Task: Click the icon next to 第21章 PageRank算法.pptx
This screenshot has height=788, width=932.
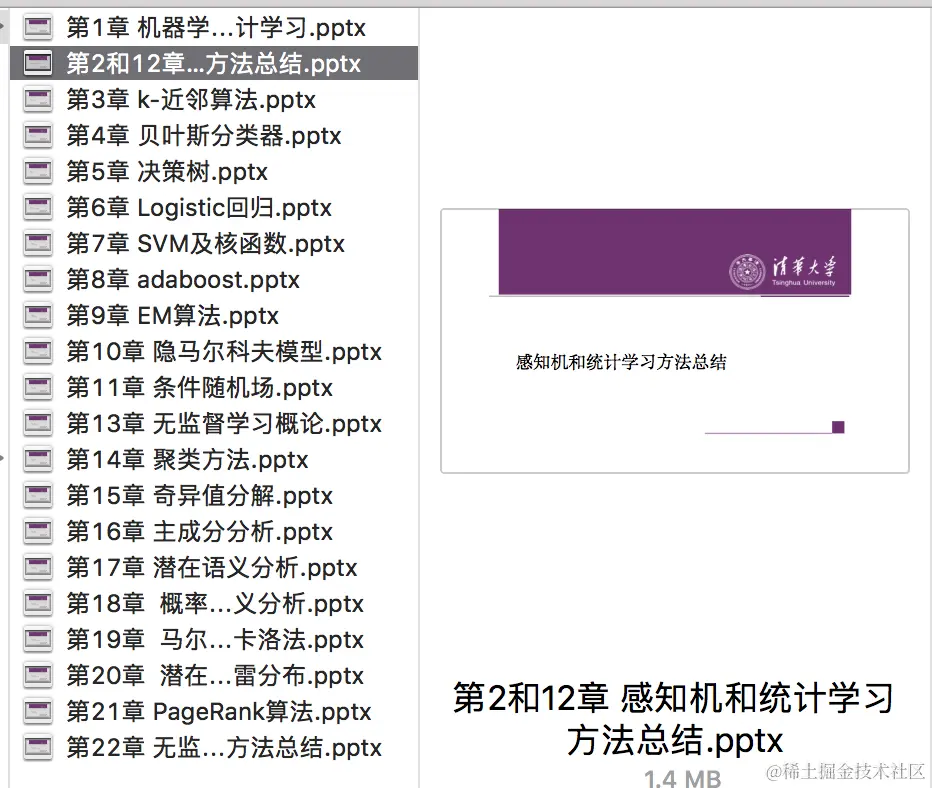Action: click(37, 711)
